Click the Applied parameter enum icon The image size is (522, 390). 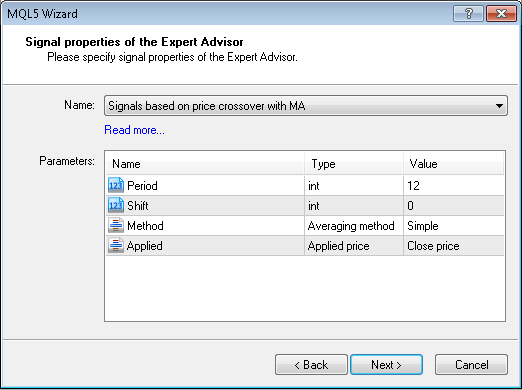click(116, 245)
